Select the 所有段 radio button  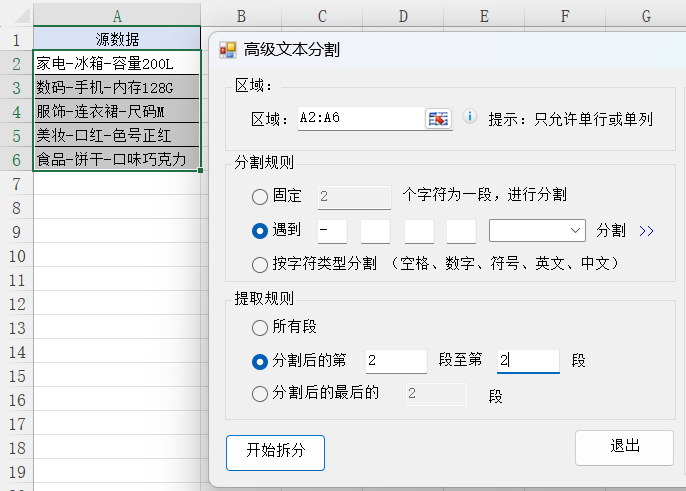click(x=260, y=327)
